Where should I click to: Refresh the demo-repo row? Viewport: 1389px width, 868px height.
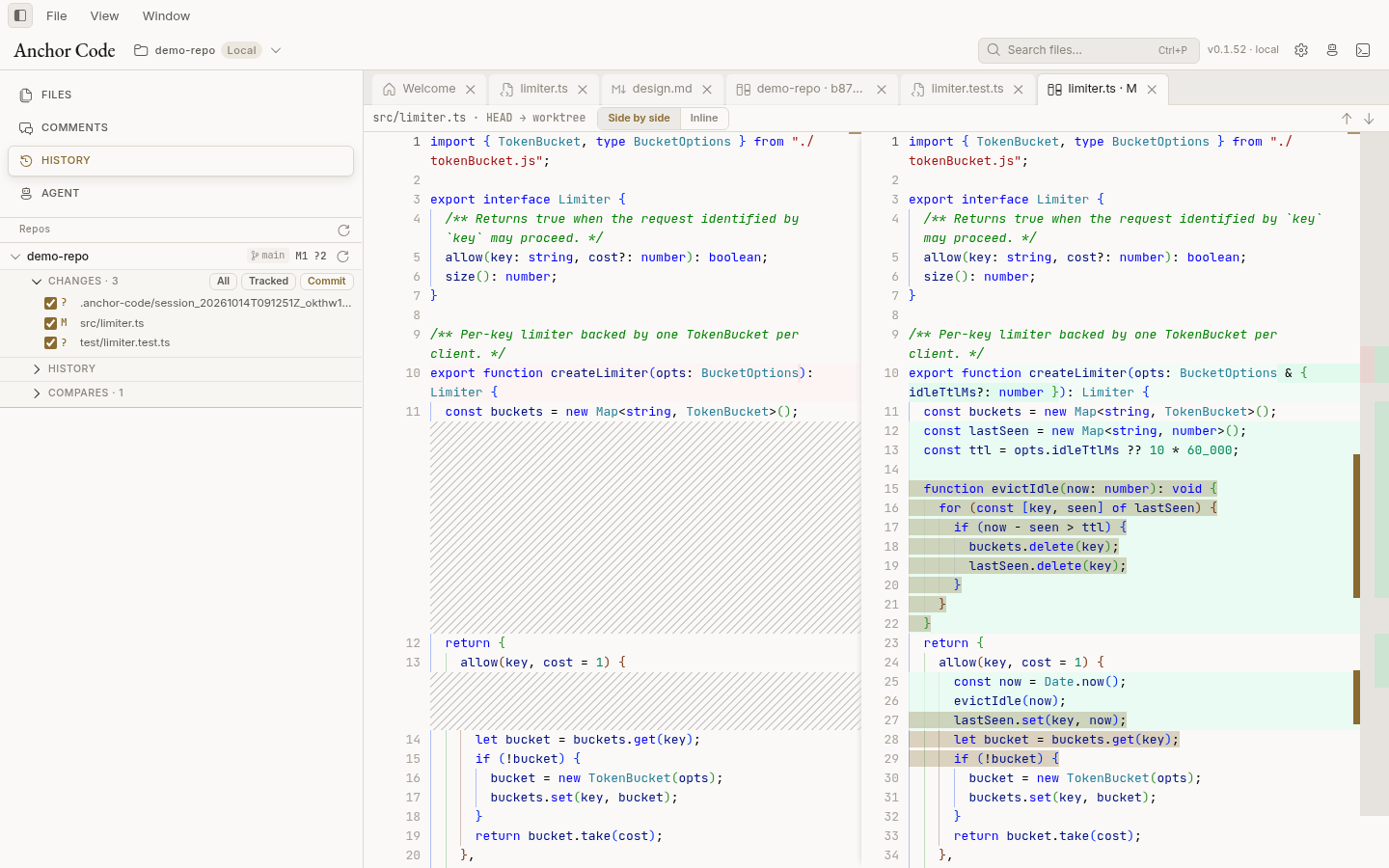[342, 257]
